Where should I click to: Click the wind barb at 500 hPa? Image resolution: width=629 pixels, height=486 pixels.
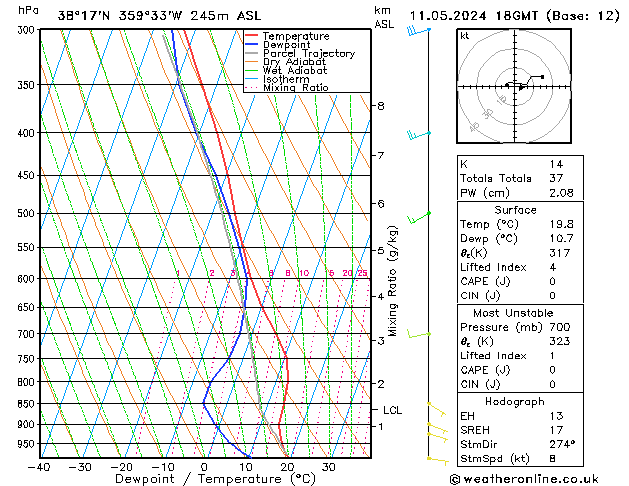pos(418,215)
